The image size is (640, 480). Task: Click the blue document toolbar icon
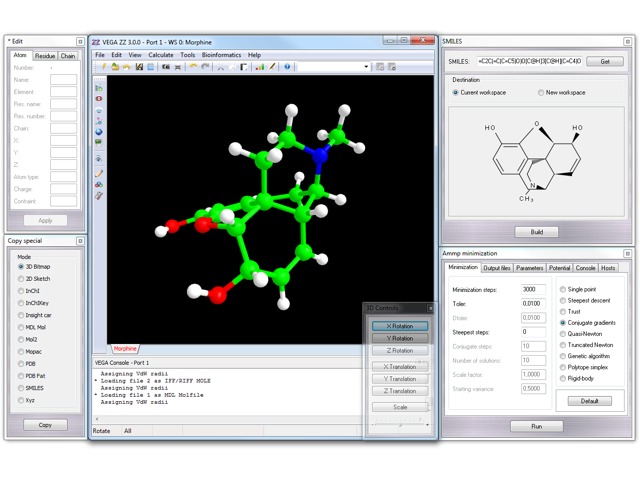[x=151, y=67]
